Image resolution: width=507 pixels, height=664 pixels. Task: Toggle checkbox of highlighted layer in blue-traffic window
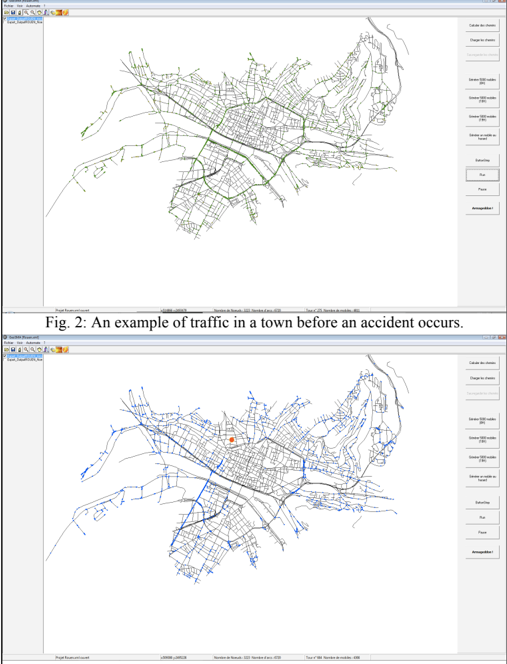click(x=5, y=356)
